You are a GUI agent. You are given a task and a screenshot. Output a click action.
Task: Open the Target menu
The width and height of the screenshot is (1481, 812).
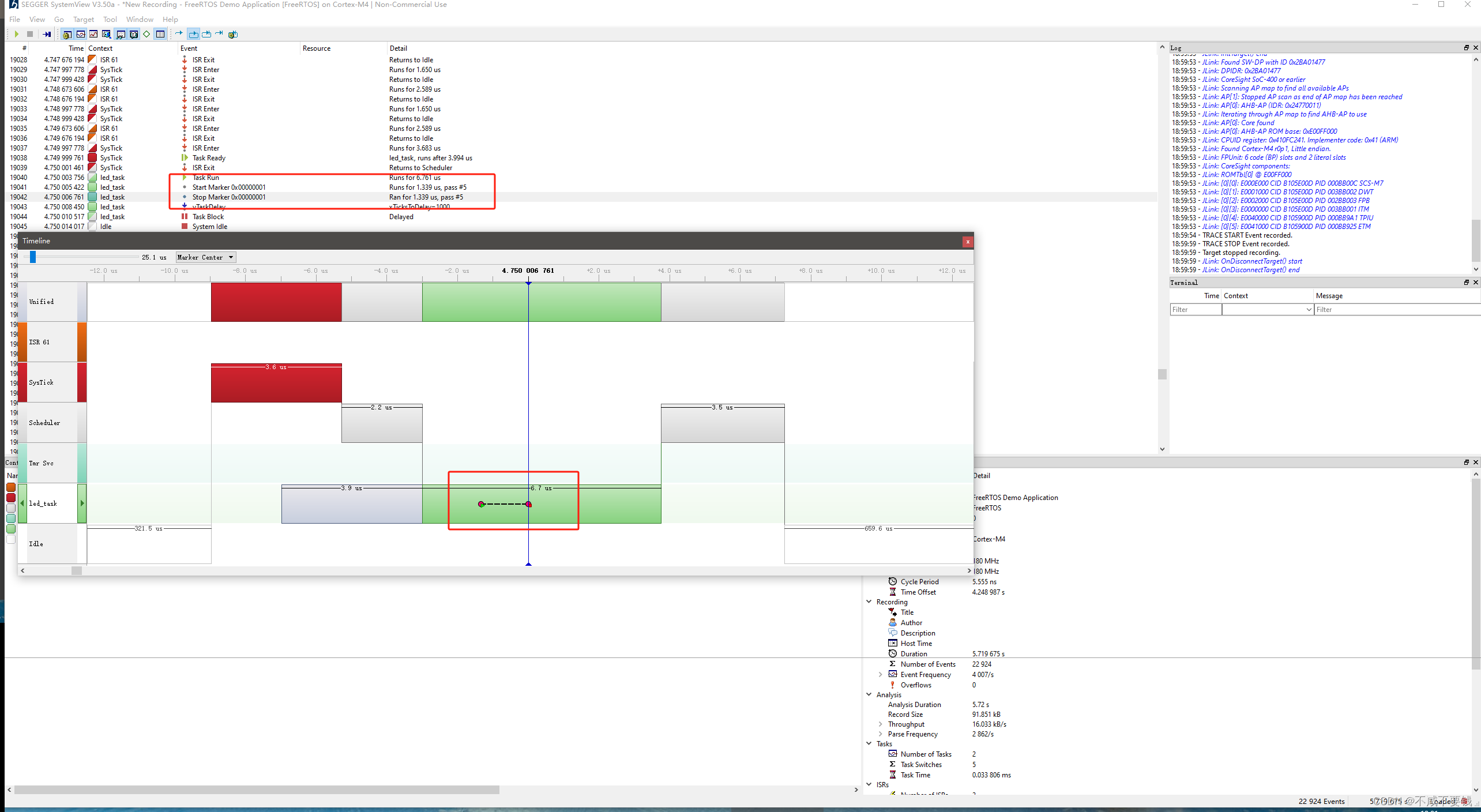pyautogui.click(x=84, y=19)
